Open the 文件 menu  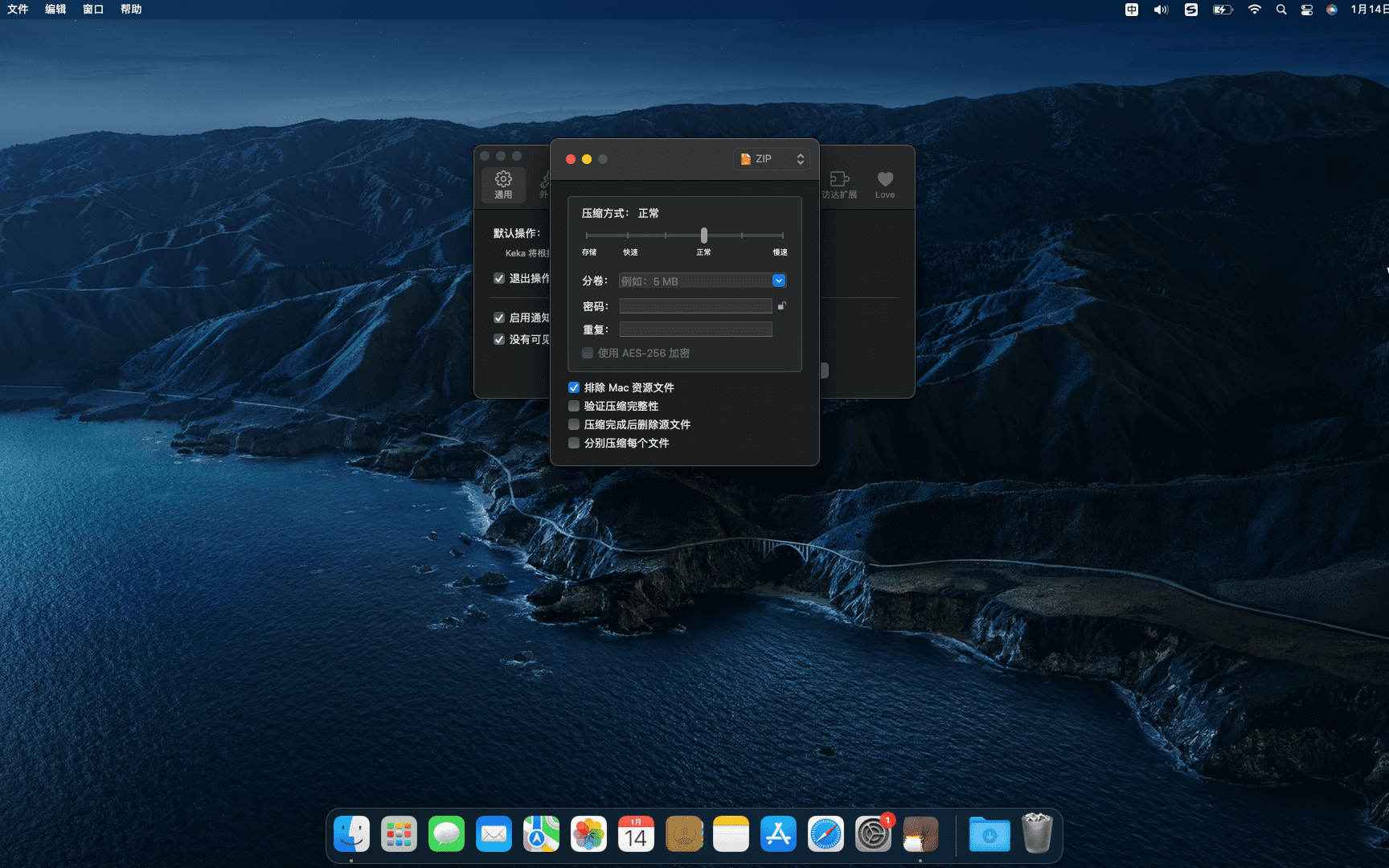pyautogui.click(x=18, y=10)
